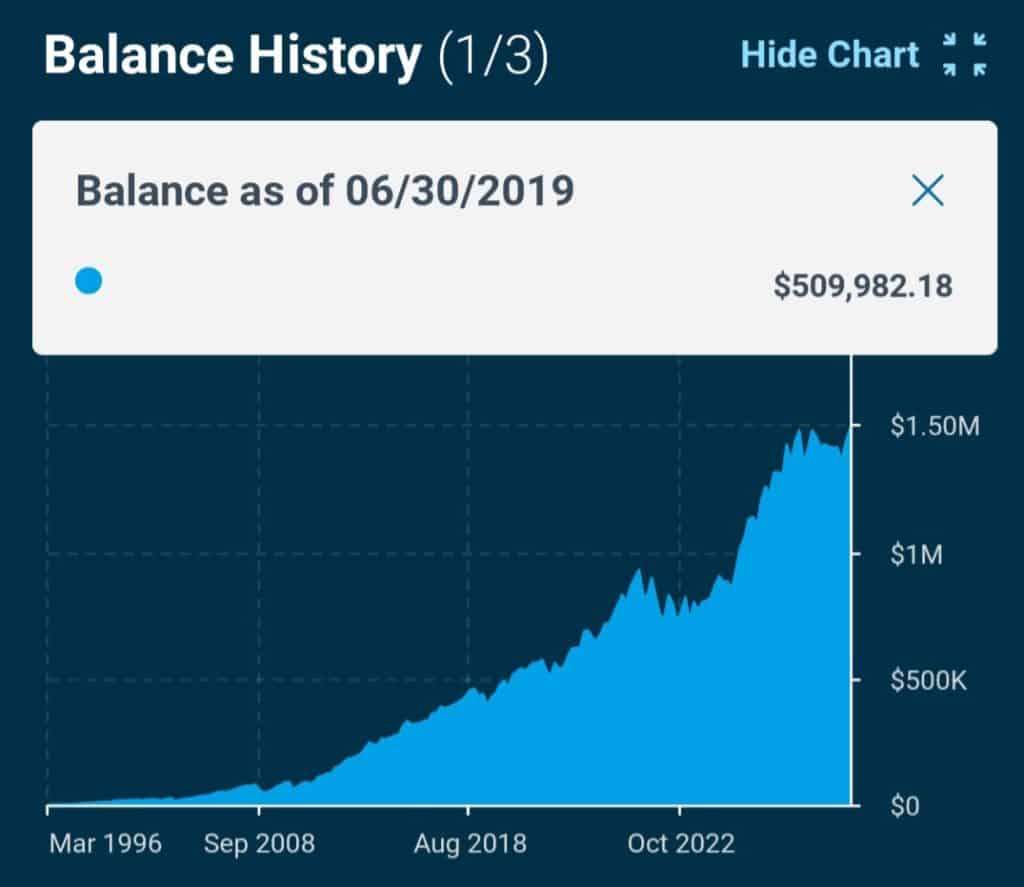1024x887 pixels.
Task: Select the Aug 2018 date marker
Action: [469, 843]
